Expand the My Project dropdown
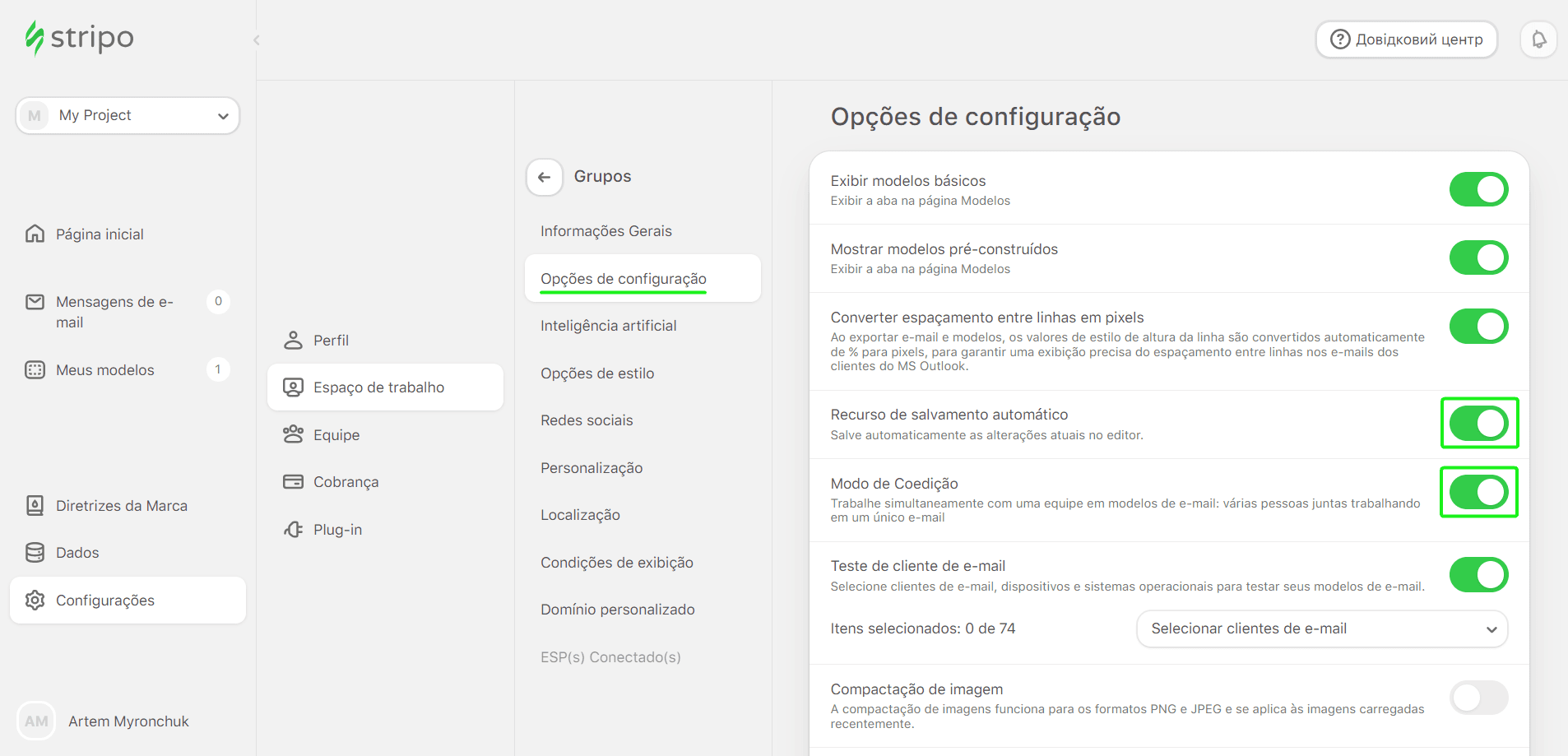 [223, 116]
